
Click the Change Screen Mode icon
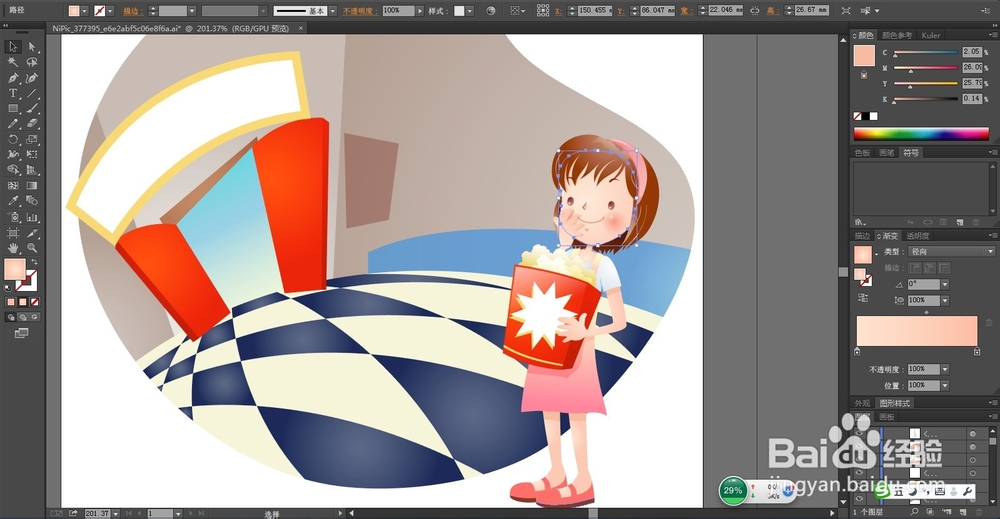coord(21,333)
